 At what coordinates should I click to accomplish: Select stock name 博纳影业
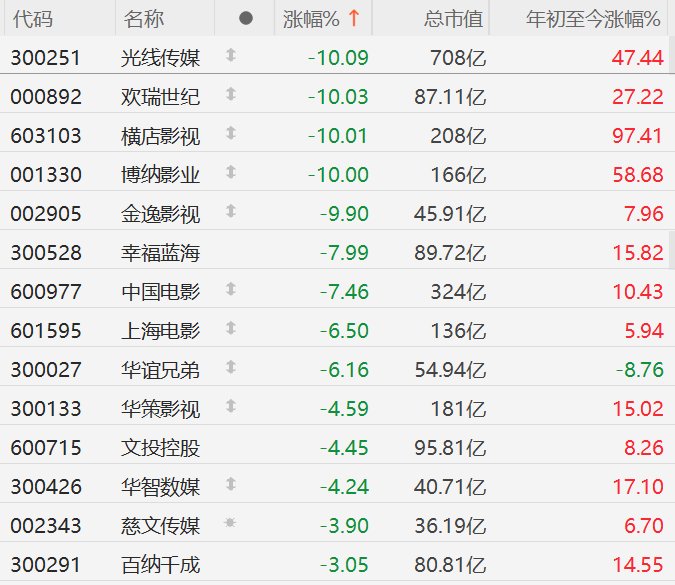coord(160,175)
